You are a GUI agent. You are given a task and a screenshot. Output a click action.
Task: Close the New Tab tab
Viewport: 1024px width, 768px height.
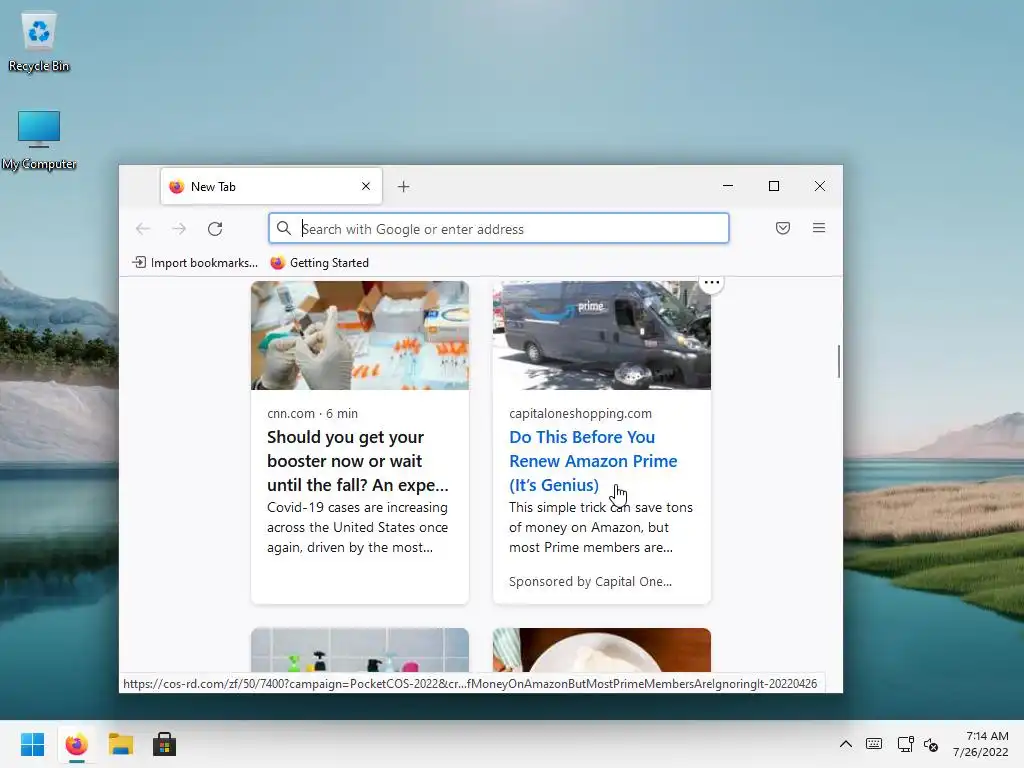point(366,186)
